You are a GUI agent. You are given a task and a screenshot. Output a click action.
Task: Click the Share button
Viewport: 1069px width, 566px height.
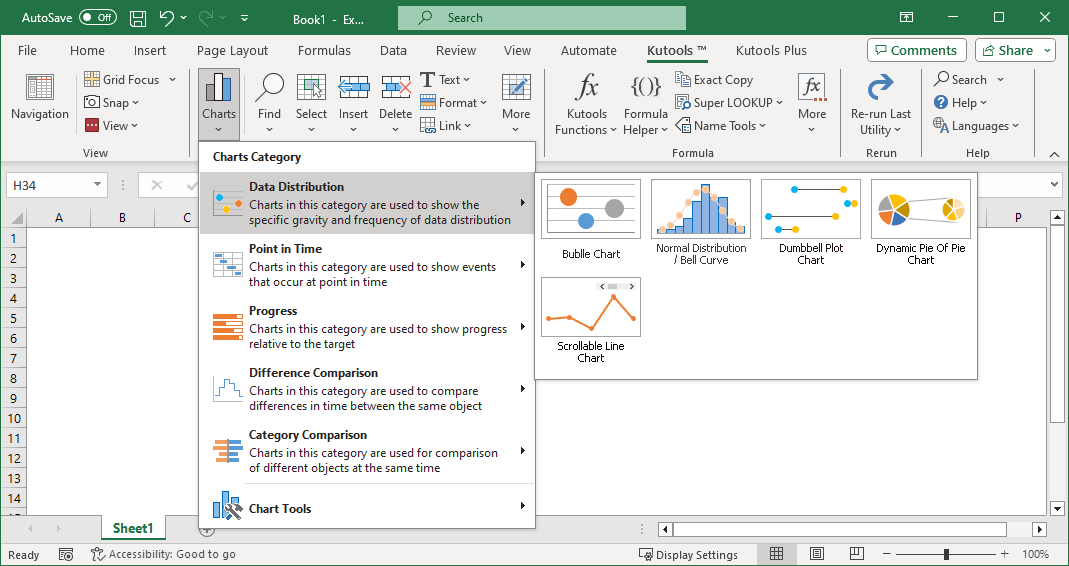point(1015,50)
